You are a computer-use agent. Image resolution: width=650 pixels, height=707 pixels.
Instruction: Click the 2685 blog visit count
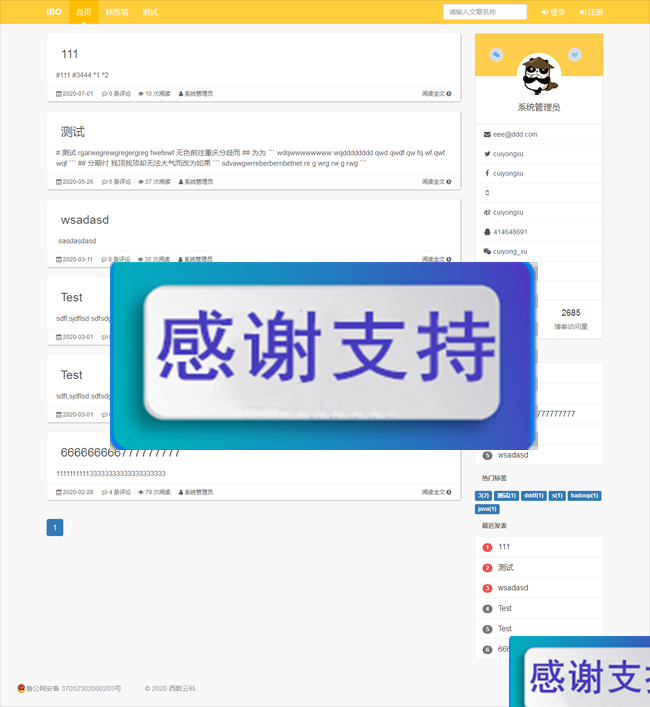[x=571, y=312]
